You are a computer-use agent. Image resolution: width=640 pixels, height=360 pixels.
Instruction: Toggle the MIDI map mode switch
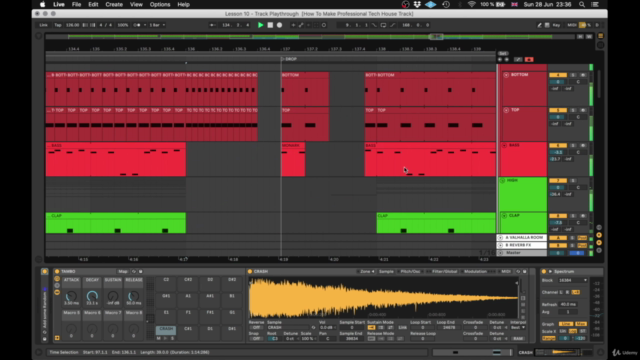click(571, 25)
